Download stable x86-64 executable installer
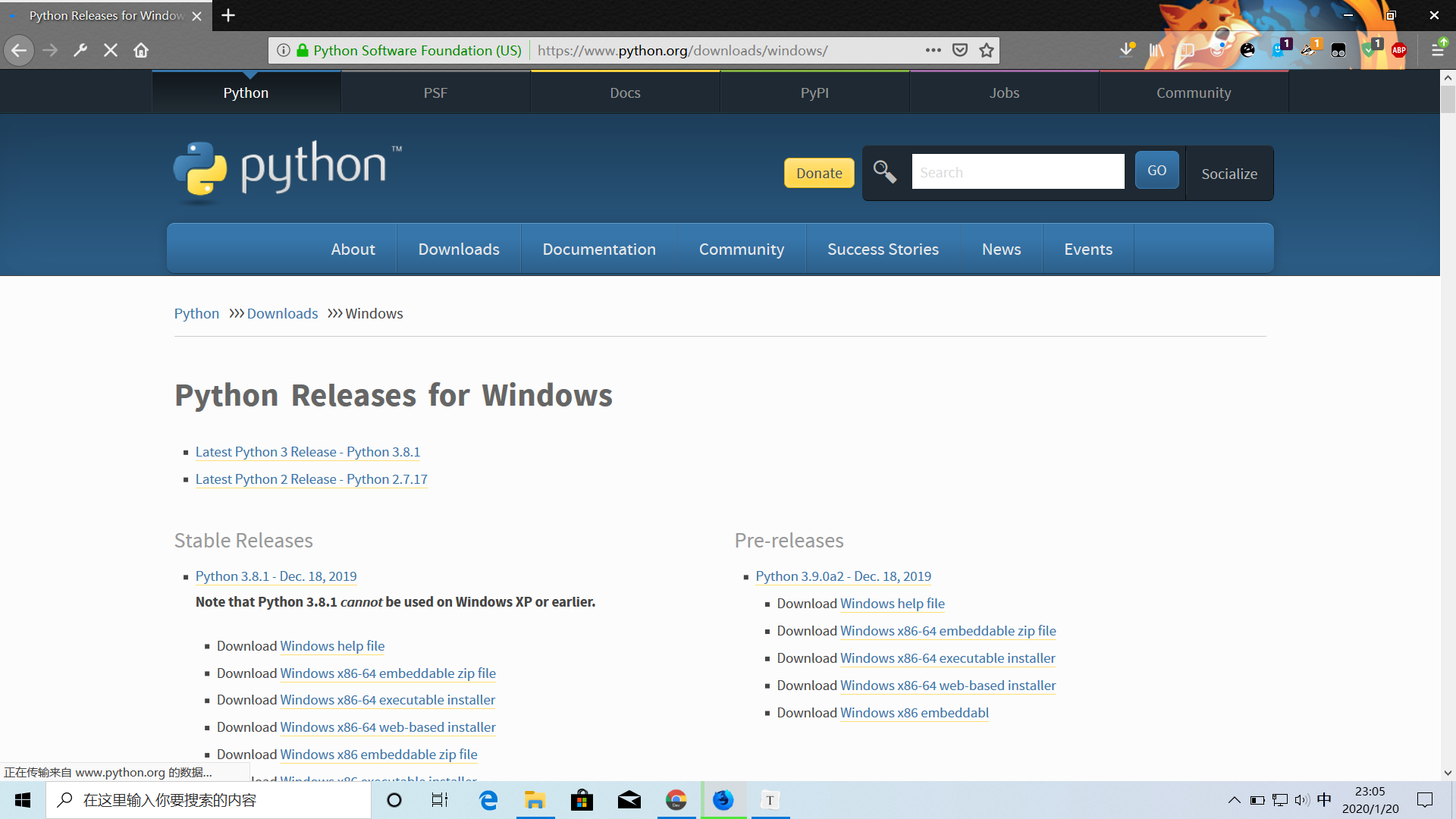Screen dimensions: 1456x819 coord(388,700)
